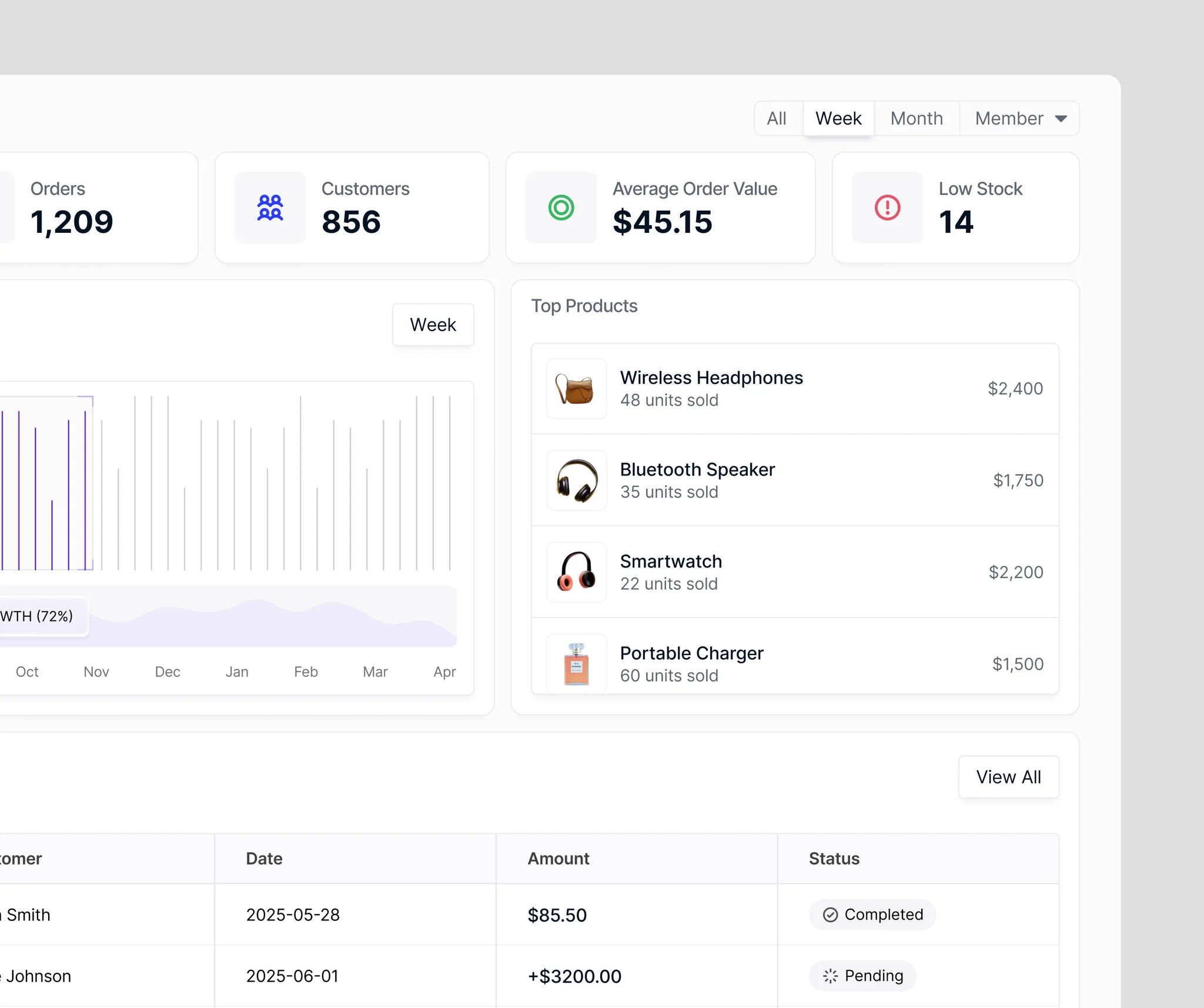Open the Bluetooth Speaker product thumbnail
The image size is (1204, 1008).
pyautogui.click(x=576, y=480)
